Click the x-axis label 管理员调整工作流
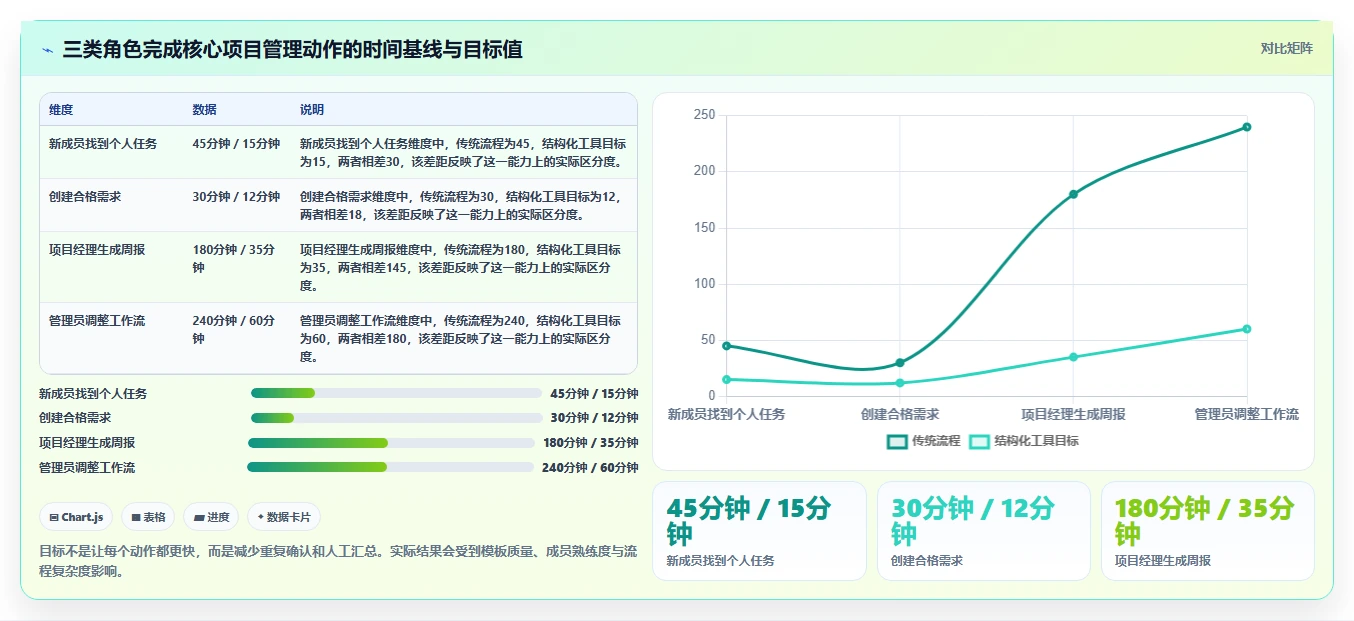 [1247, 414]
